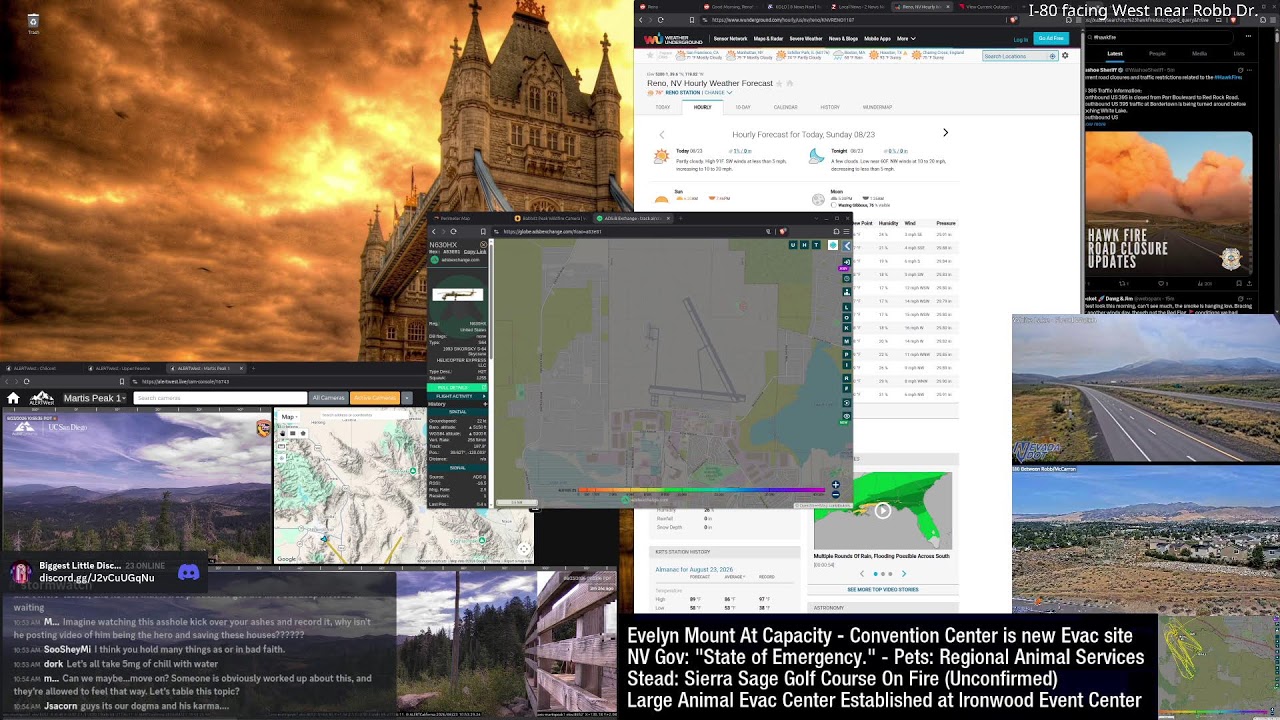Toggle the L button in ADS-B sidebar
This screenshot has height=720, width=1280.
coord(847,307)
